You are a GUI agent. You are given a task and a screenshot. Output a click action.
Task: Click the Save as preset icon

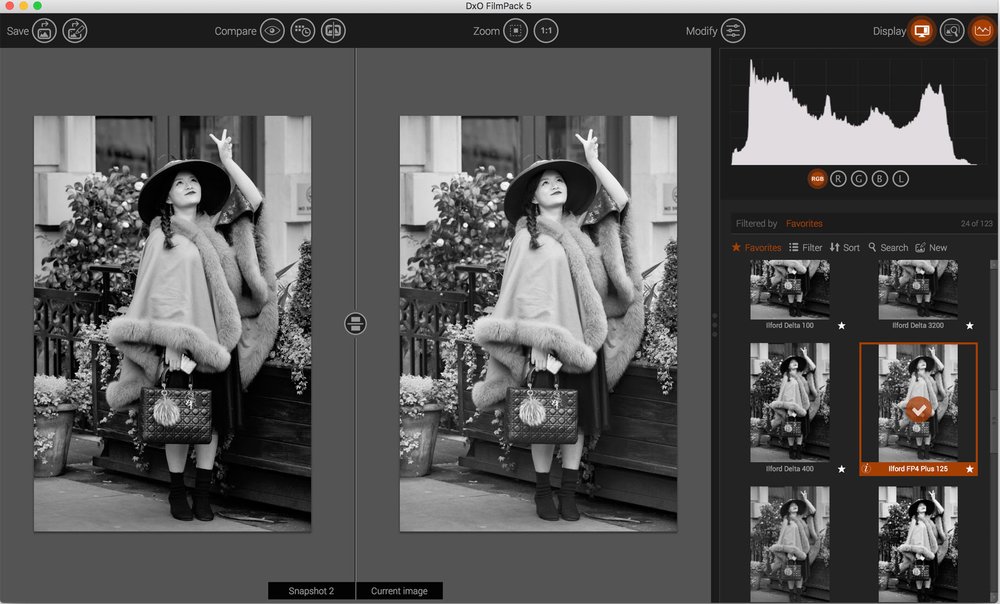tap(75, 31)
